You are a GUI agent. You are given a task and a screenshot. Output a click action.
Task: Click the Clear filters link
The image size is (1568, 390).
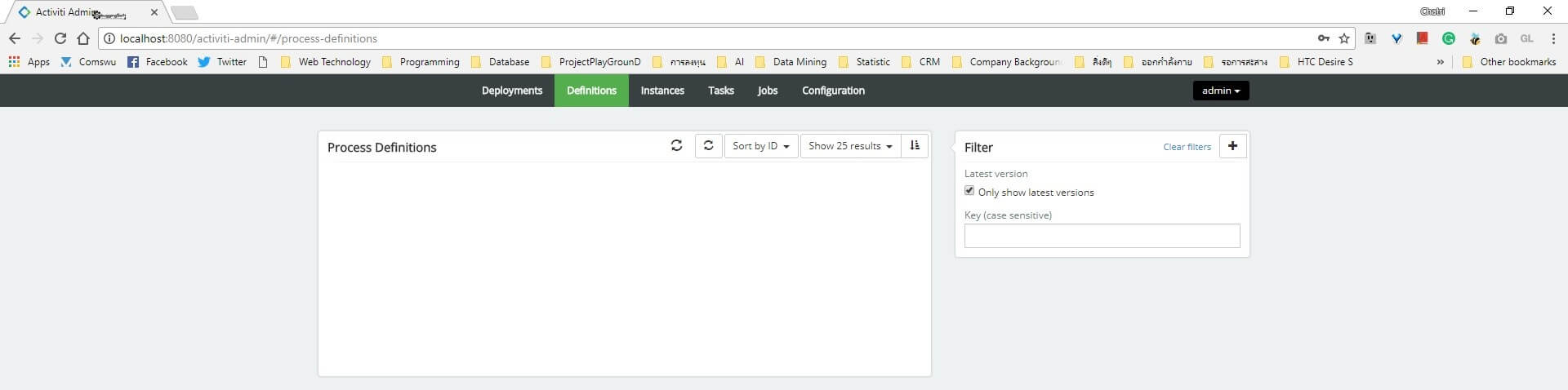(1187, 147)
